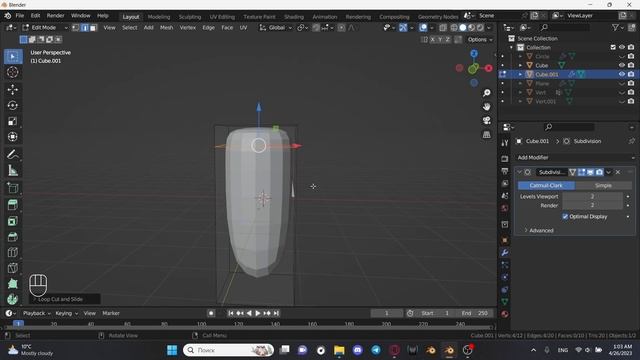Select the Select Box tool
The height and width of the screenshot is (360, 640).
click(13, 56)
